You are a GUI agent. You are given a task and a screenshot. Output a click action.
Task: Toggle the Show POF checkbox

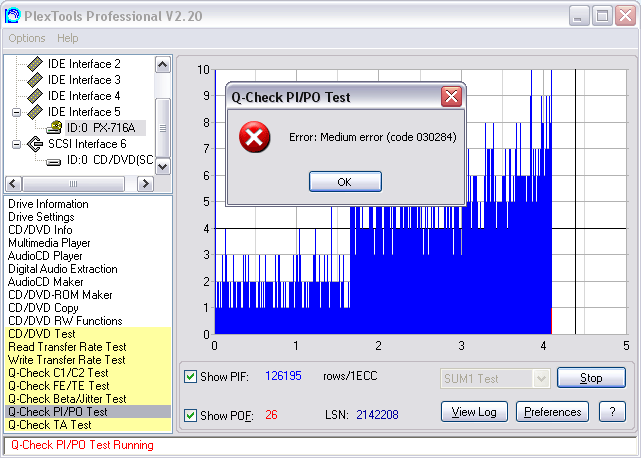click(x=190, y=415)
